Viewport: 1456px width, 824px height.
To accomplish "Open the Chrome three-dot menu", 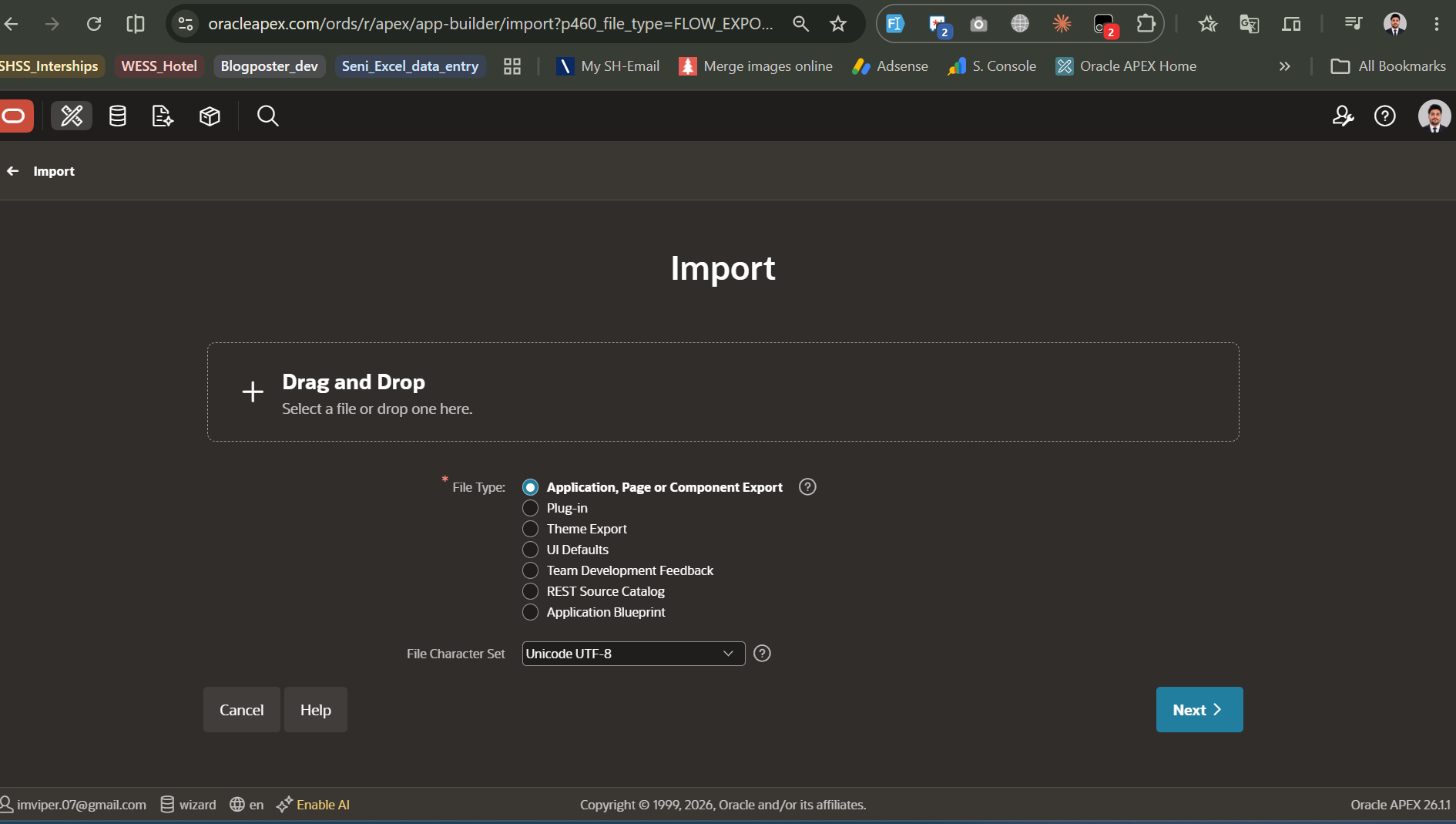I will tap(1436, 24).
